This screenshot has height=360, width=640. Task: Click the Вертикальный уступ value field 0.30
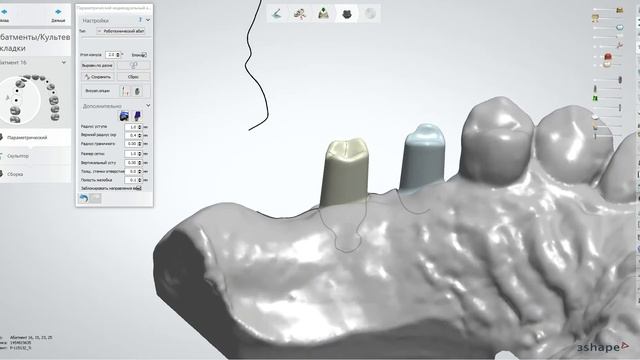[133, 162]
